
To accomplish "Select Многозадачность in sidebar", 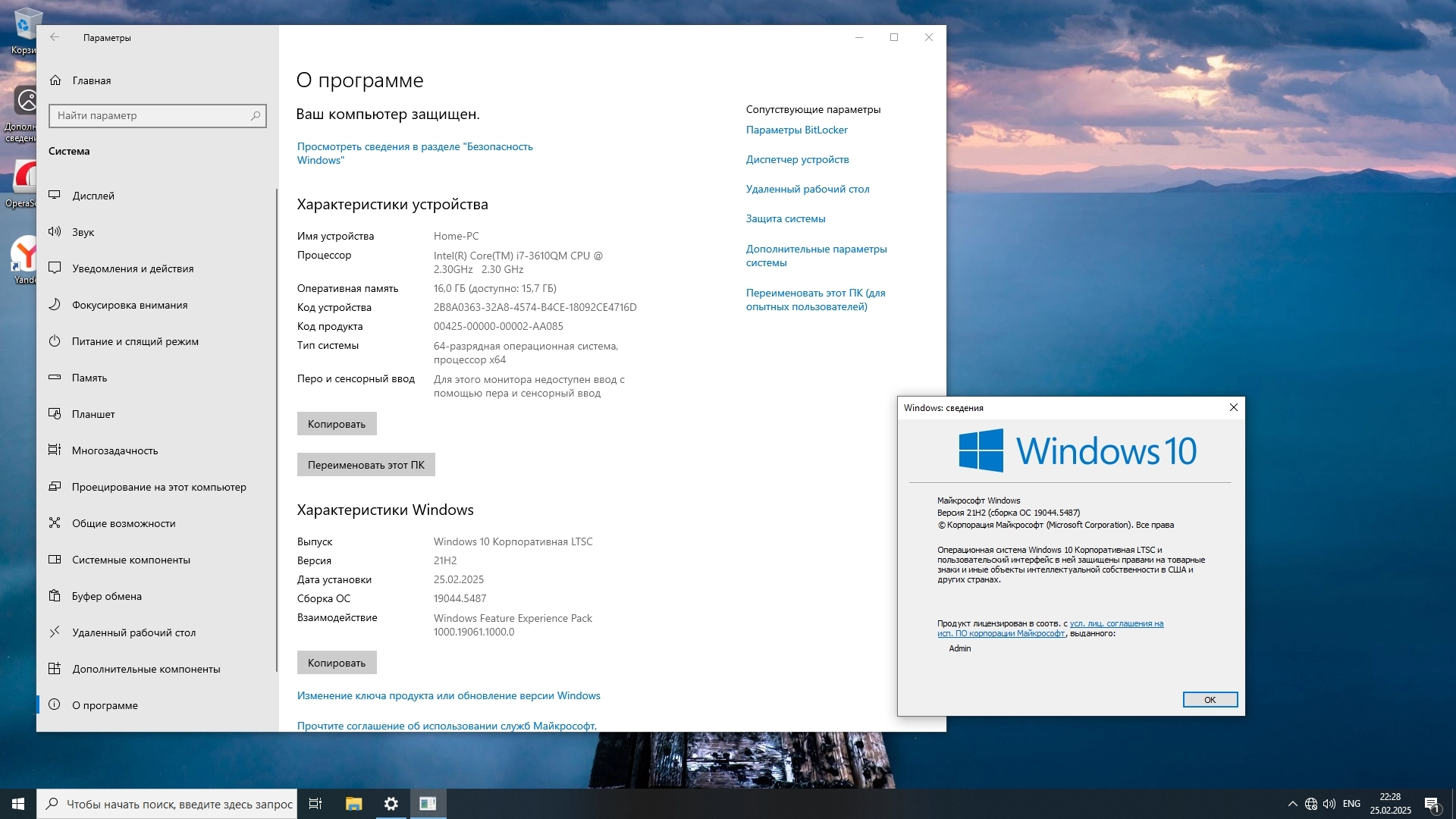I will (x=115, y=450).
